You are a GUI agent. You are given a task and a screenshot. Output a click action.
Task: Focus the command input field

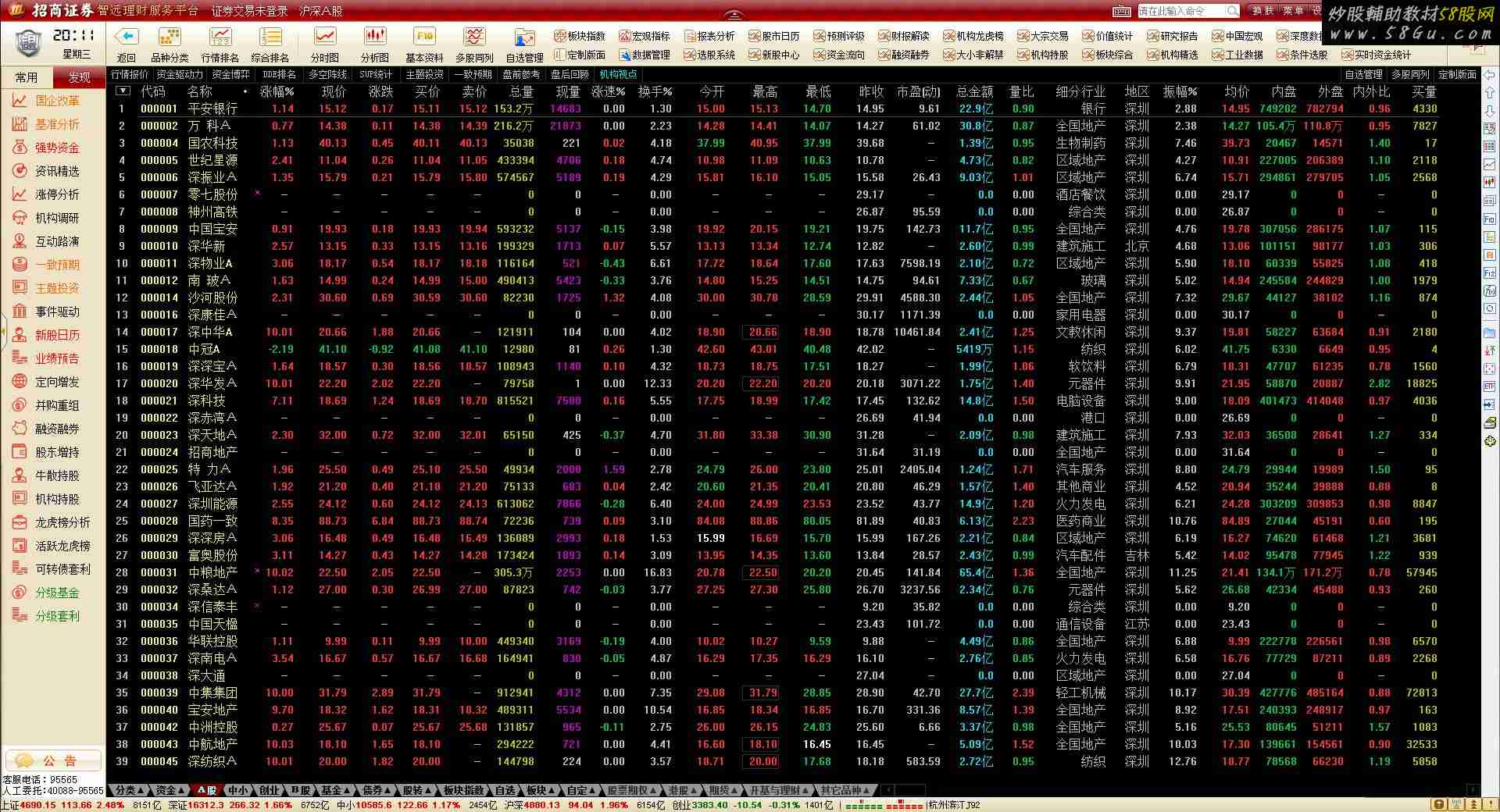(1180, 11)
